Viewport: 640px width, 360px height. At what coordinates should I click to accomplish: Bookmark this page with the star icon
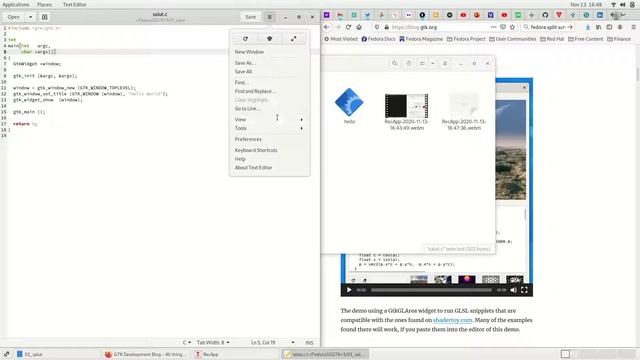point(512,27)
